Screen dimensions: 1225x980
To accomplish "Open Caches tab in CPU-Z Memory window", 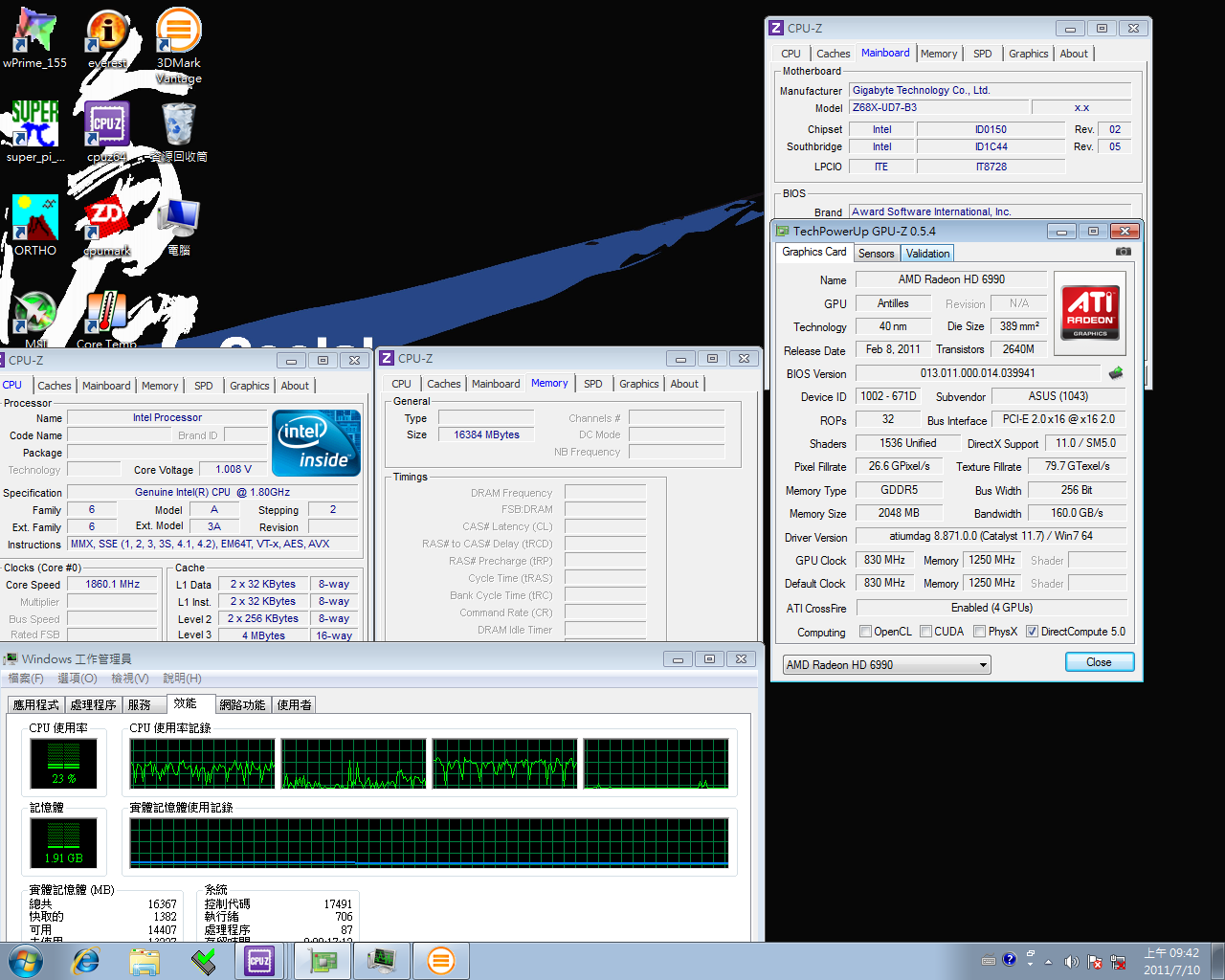I will tap(443, 384).
